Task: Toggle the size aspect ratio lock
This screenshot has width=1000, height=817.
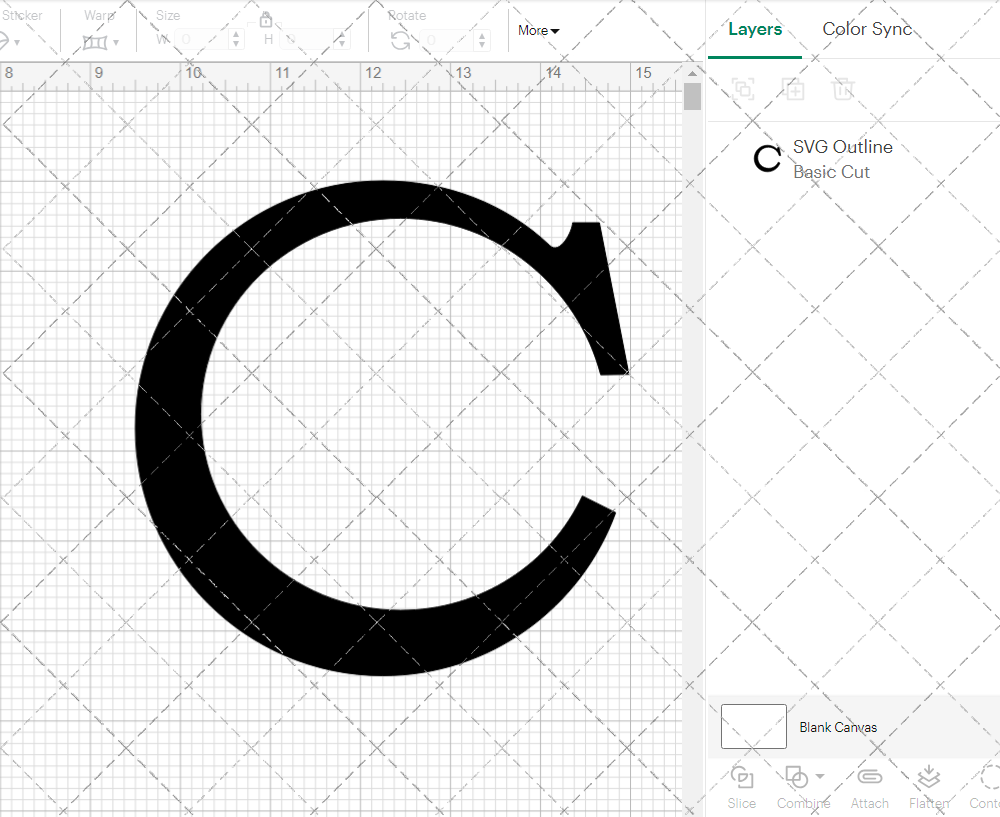Action: click(x=266, y=19)
